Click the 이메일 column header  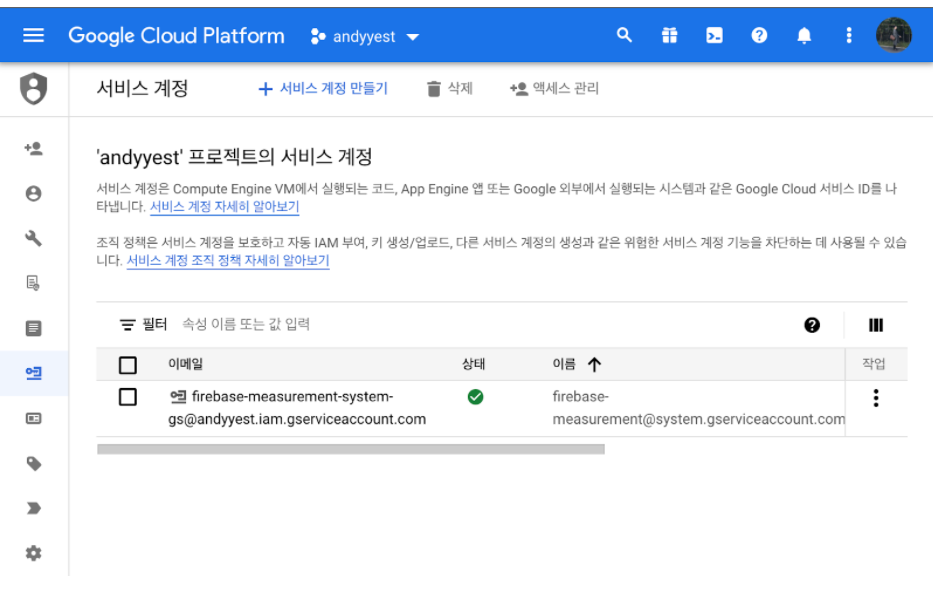coord(186,364)
